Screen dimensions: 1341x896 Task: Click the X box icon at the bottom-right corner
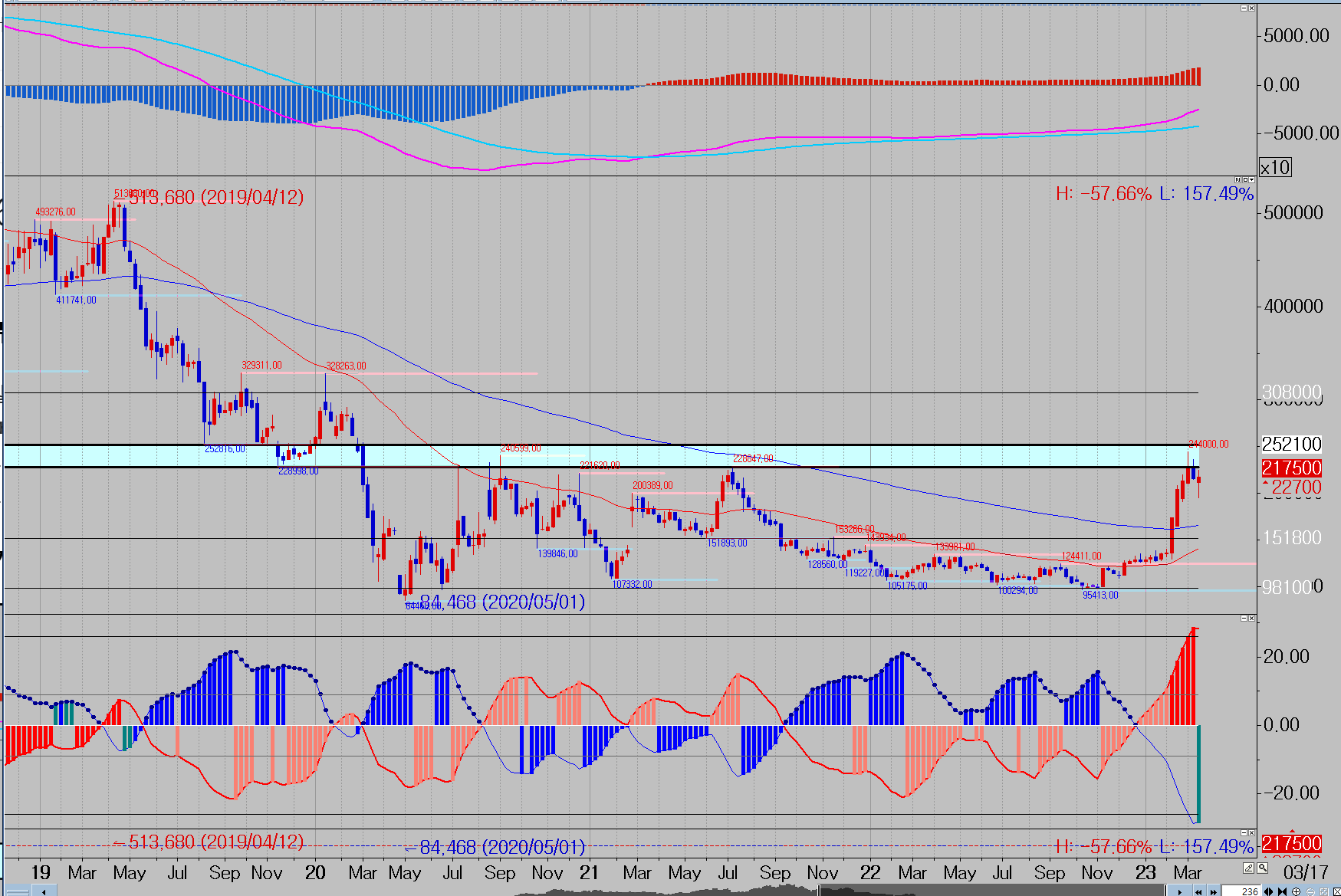point(1336,891)
